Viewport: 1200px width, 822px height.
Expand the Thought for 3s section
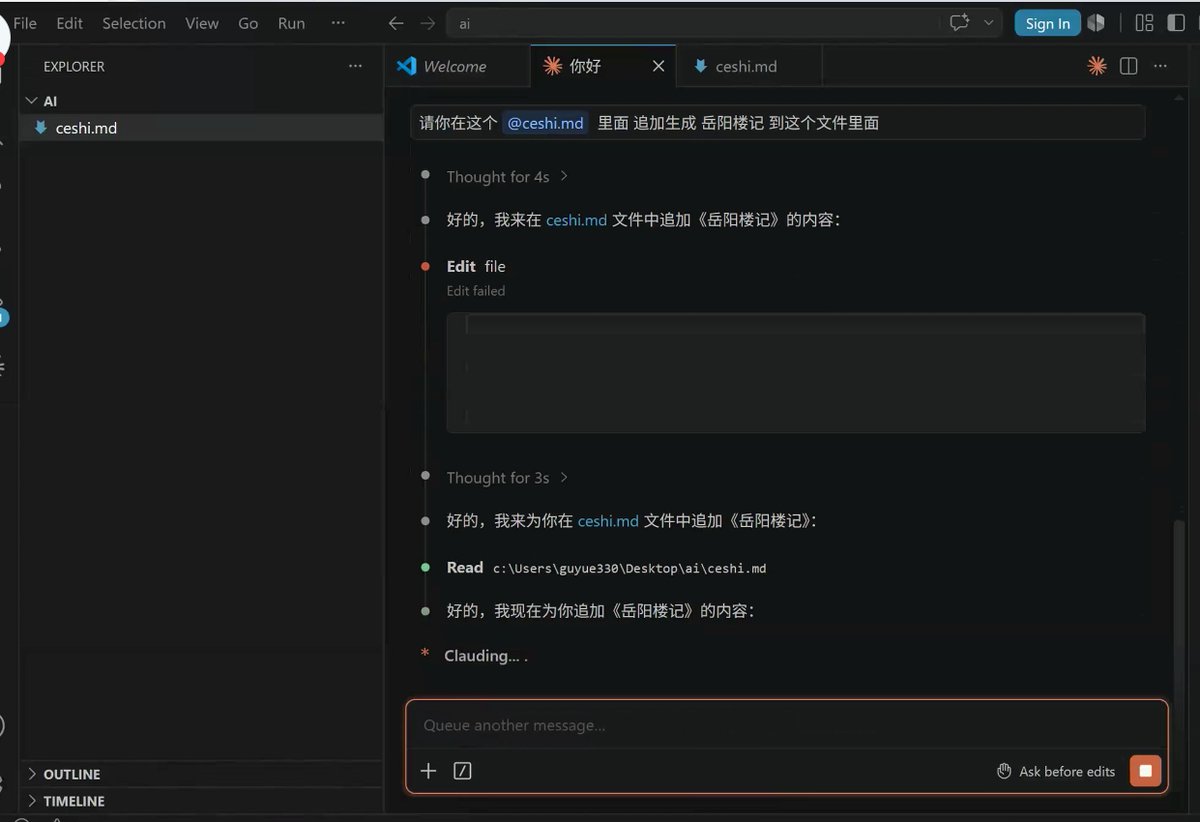(508, 478)
